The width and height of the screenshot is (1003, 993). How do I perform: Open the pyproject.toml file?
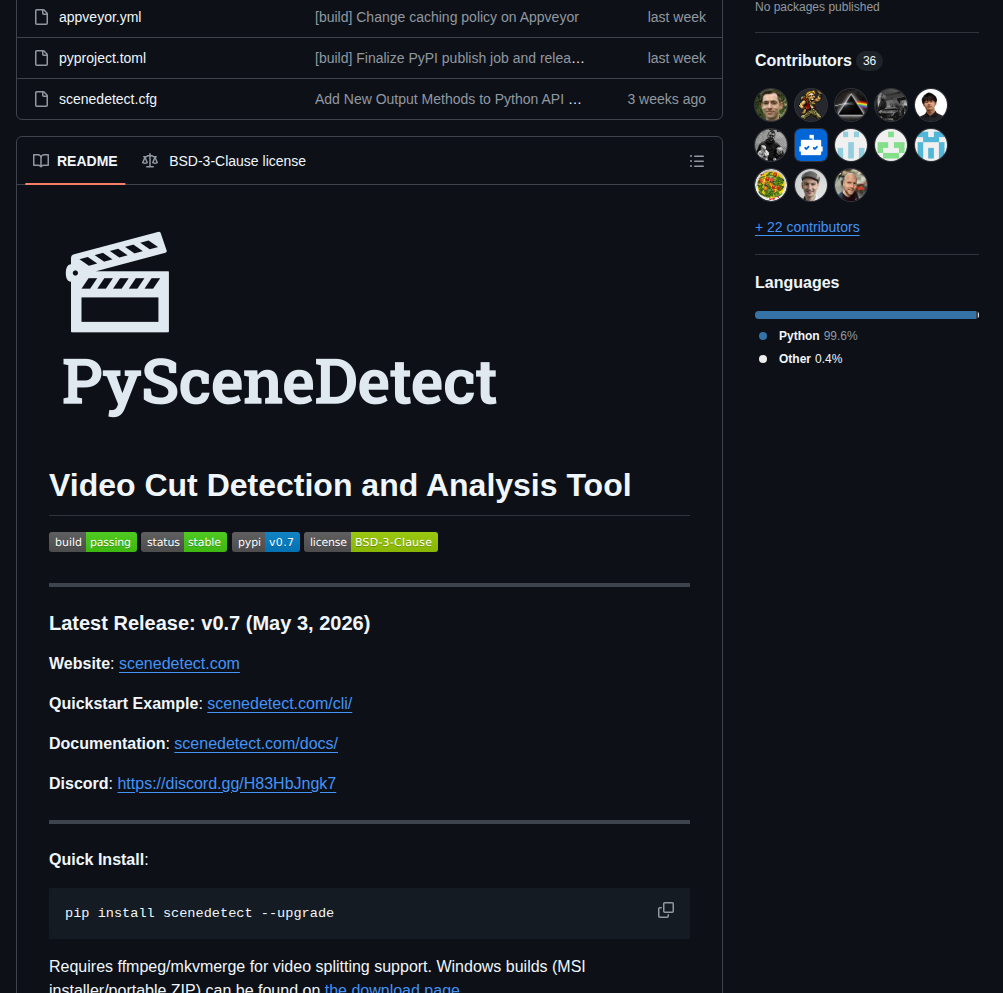(x=102, y=58)
